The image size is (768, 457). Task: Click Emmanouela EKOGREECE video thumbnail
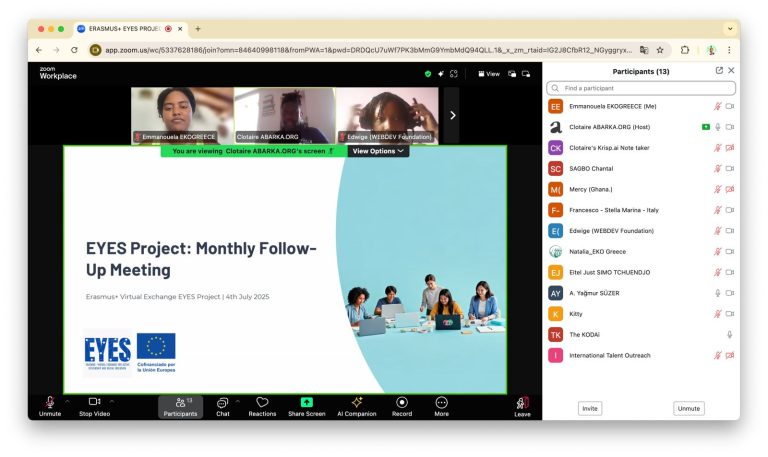coord(182,115)
